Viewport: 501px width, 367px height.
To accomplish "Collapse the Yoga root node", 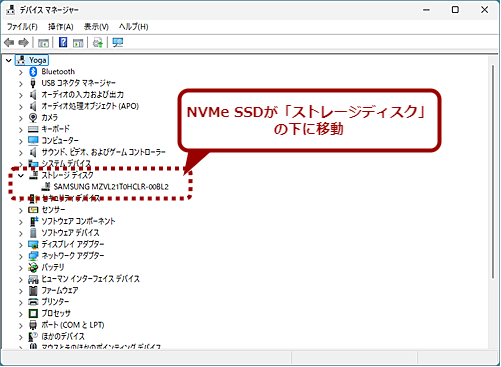I will pos(9,60).
